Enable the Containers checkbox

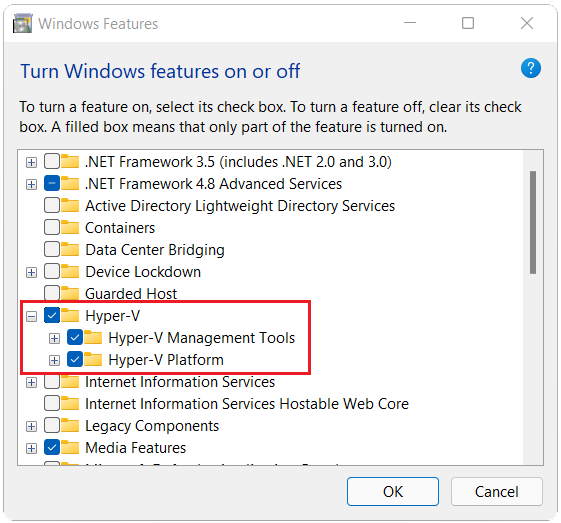pyautogui.click(x=52, y=228)
